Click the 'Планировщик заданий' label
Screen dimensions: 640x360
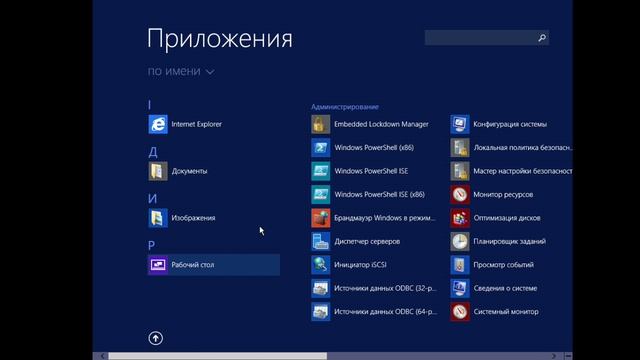(509, 242)
